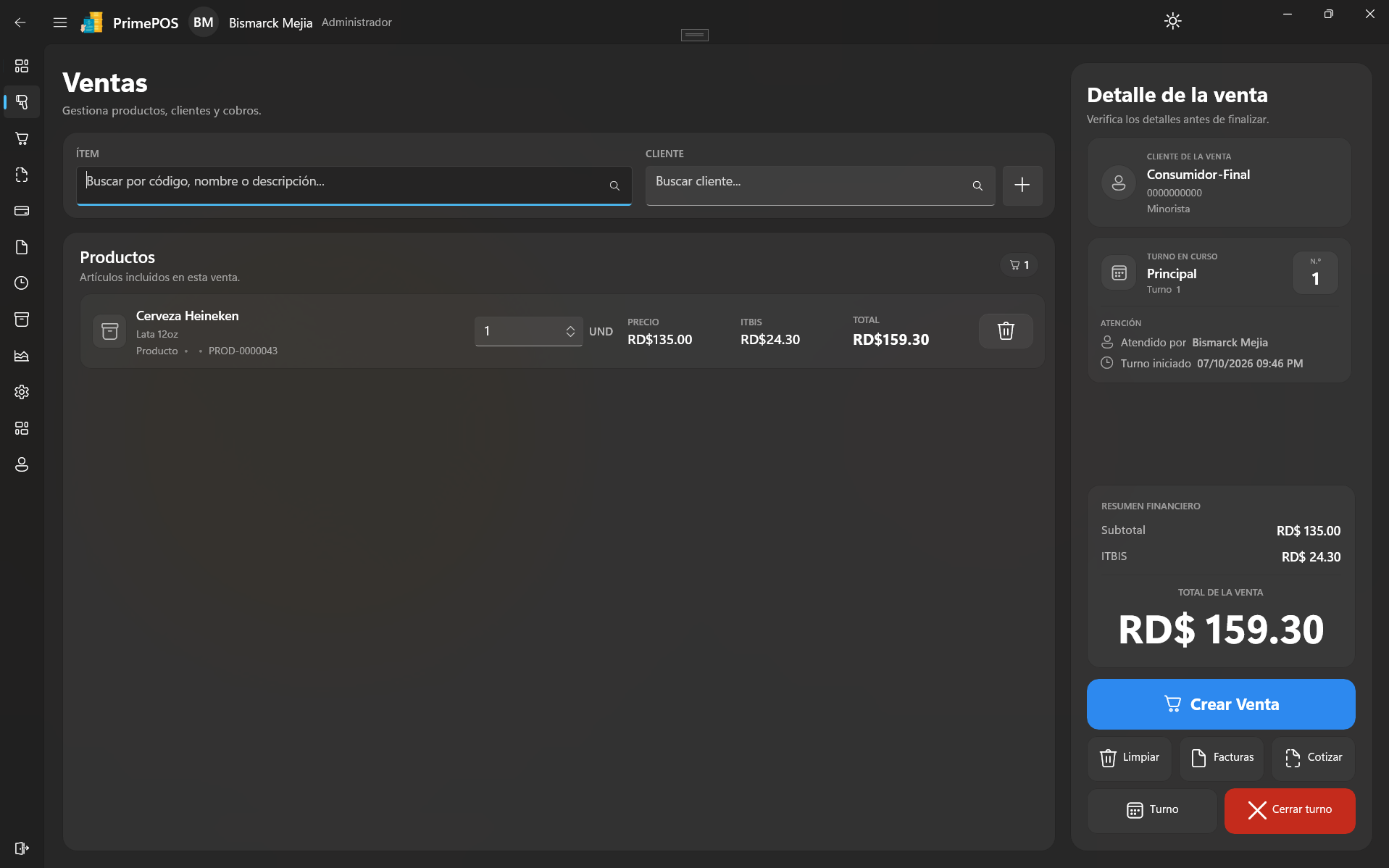Toggle the hamburger navigation menu
The image size is (1389, 868).
tap(60, 22)
